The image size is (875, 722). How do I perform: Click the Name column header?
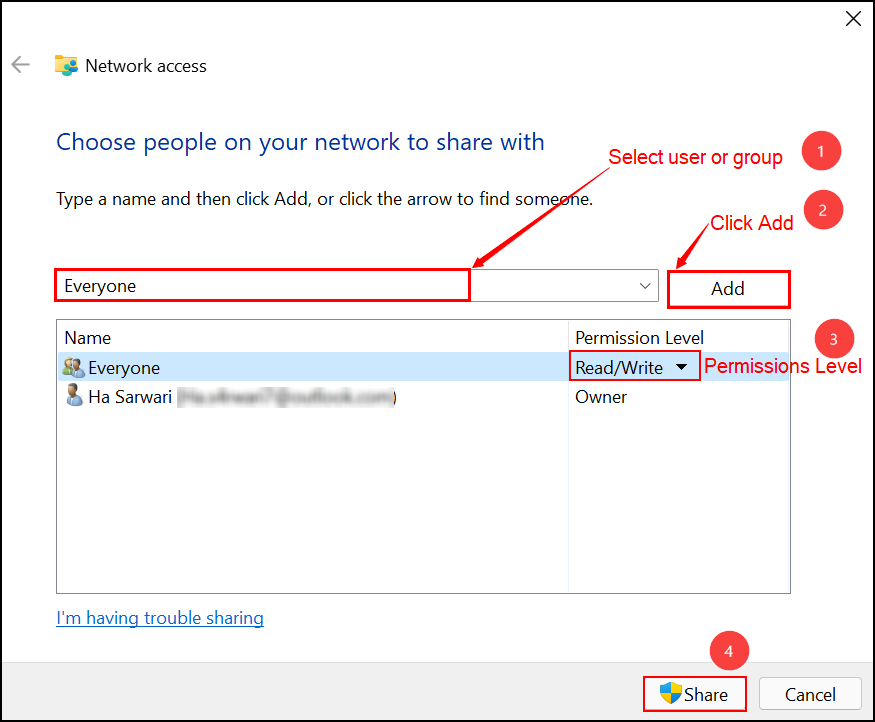pos(87,337)
